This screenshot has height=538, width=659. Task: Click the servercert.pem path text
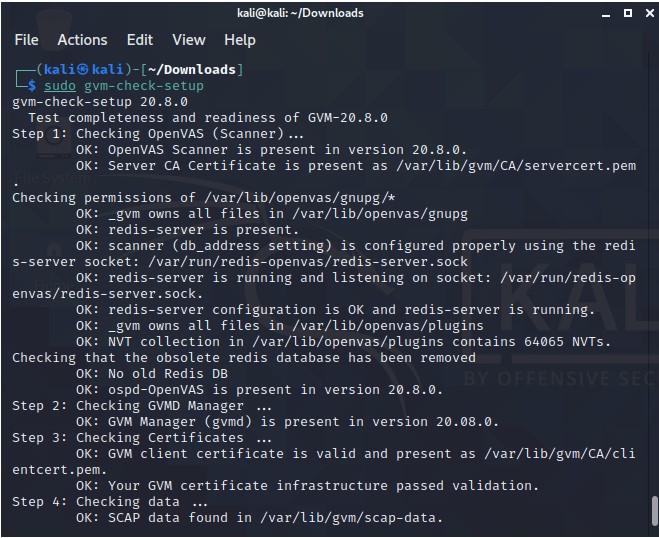click(x=516, y=166)
